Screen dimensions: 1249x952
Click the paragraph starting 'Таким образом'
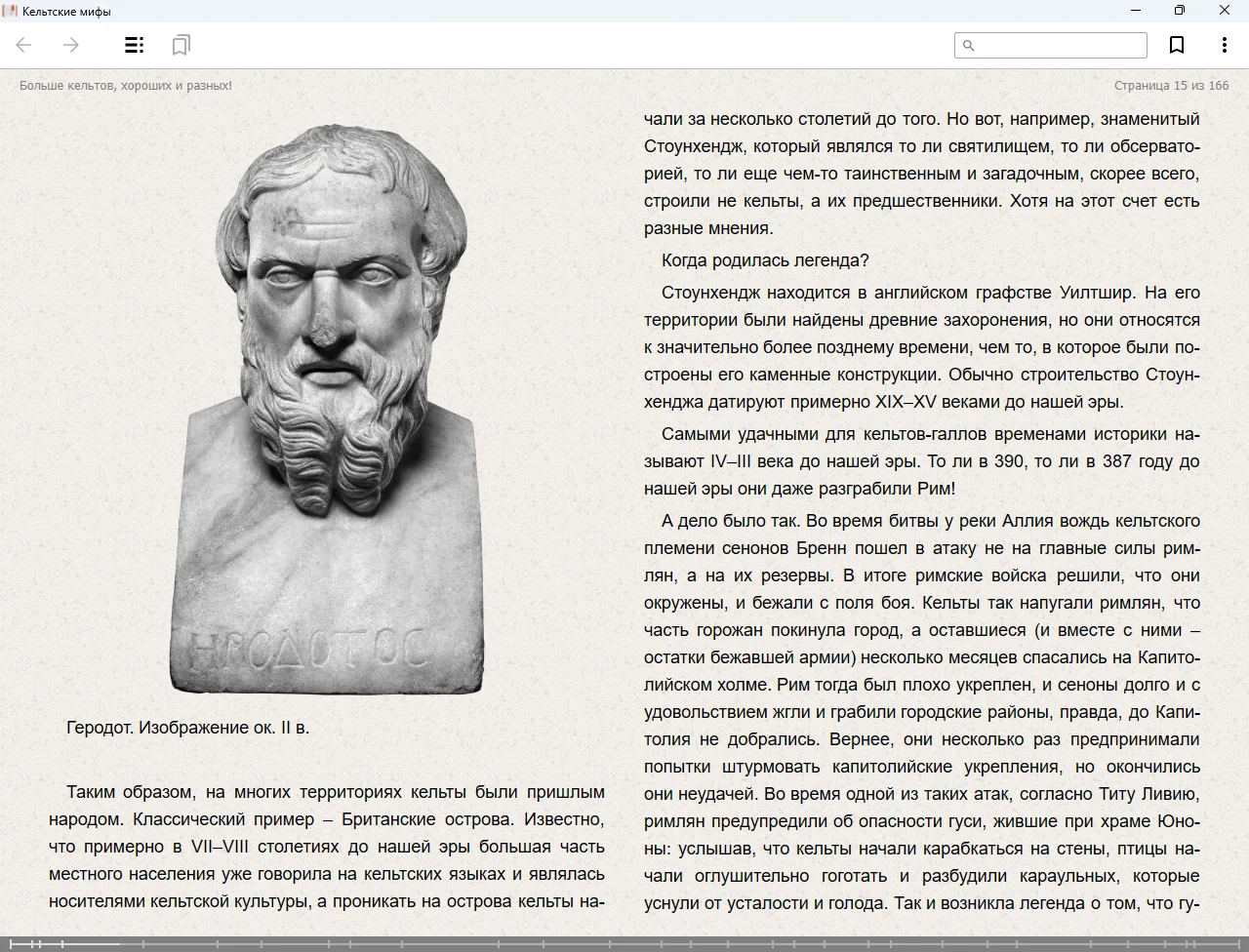point(327,847)
